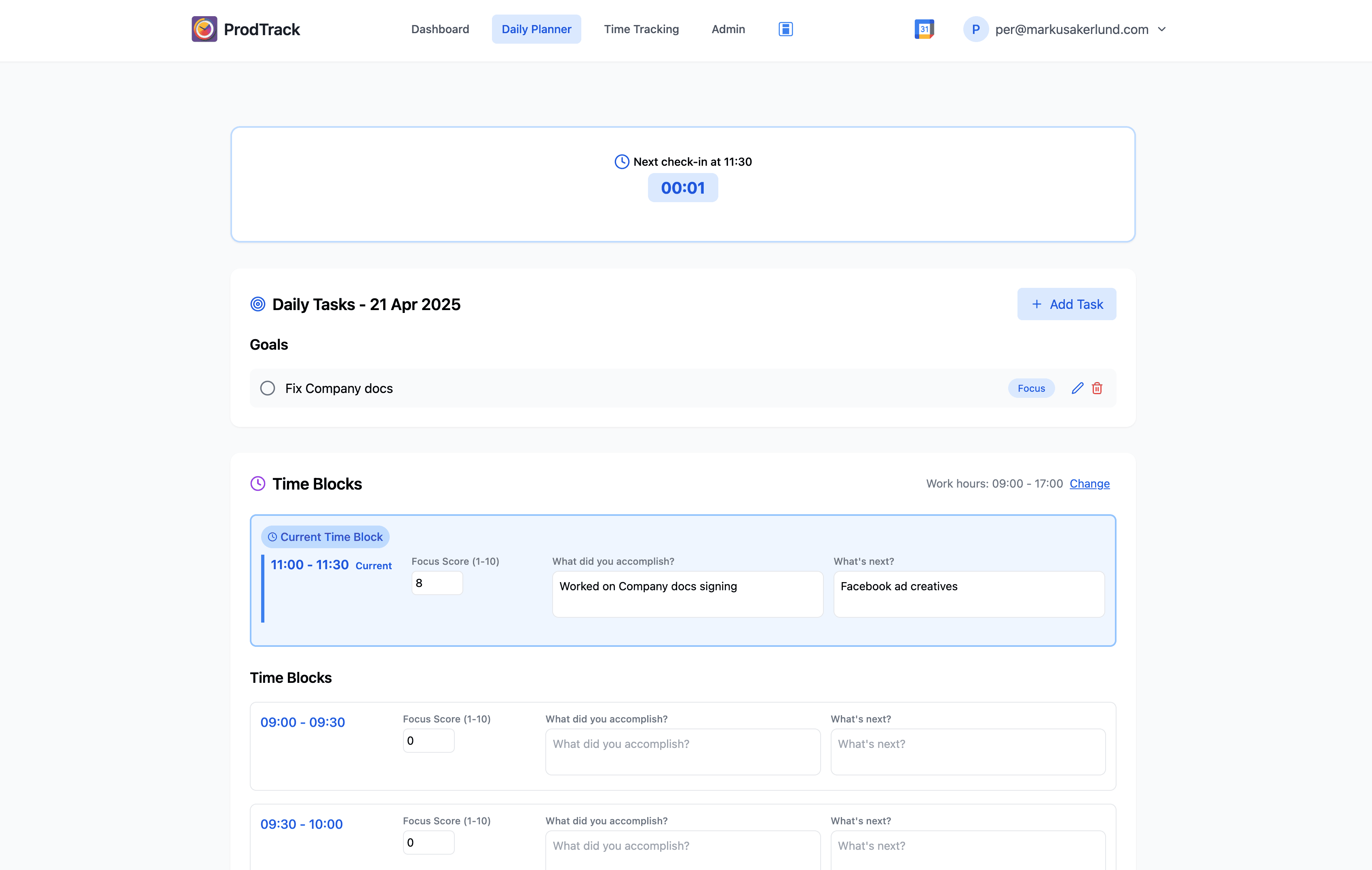Viewport: 1372px width, 870px height.
Task: Click the purple clock beside Time Blocks
Action: [258, 484]
